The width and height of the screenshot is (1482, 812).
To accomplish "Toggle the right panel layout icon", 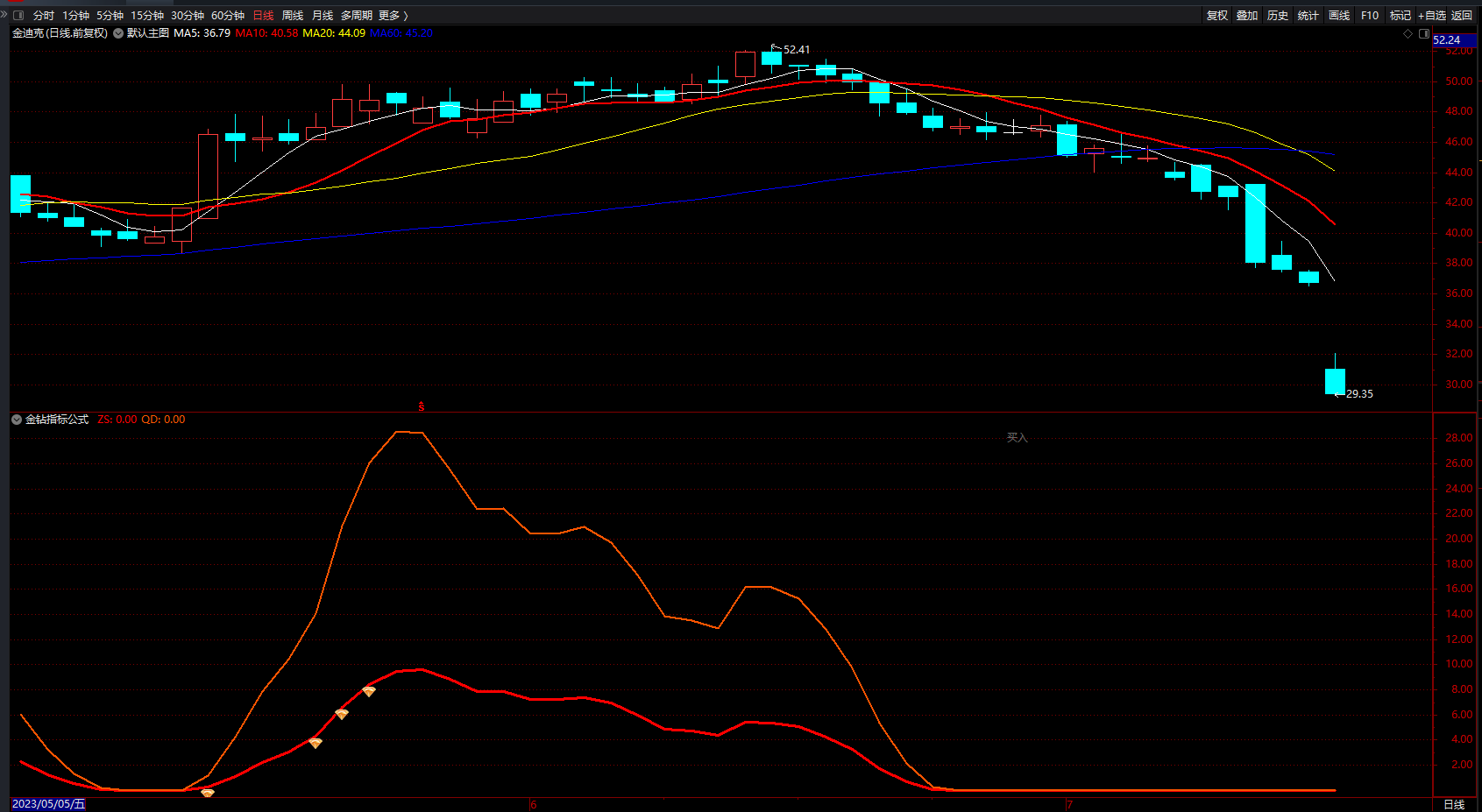I will click(1424, 33).
